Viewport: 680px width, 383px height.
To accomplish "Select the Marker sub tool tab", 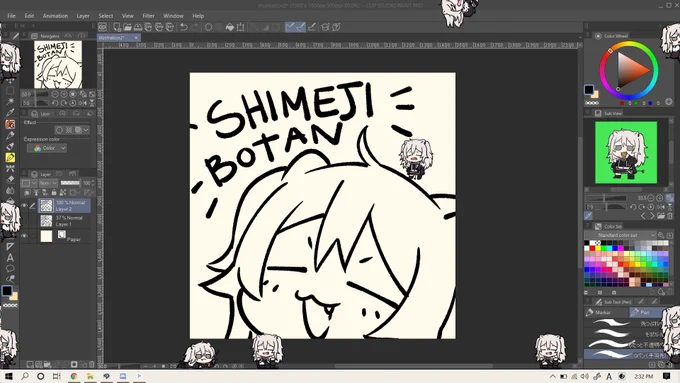I will point(606,312).
